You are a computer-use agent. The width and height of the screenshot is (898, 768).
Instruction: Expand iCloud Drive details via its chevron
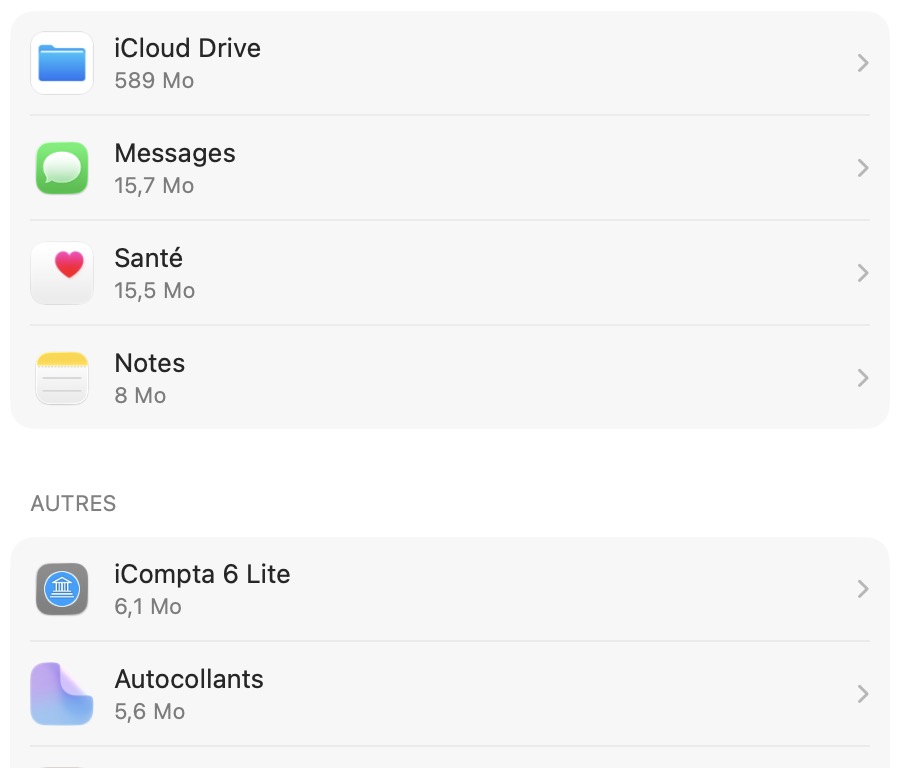863,63
